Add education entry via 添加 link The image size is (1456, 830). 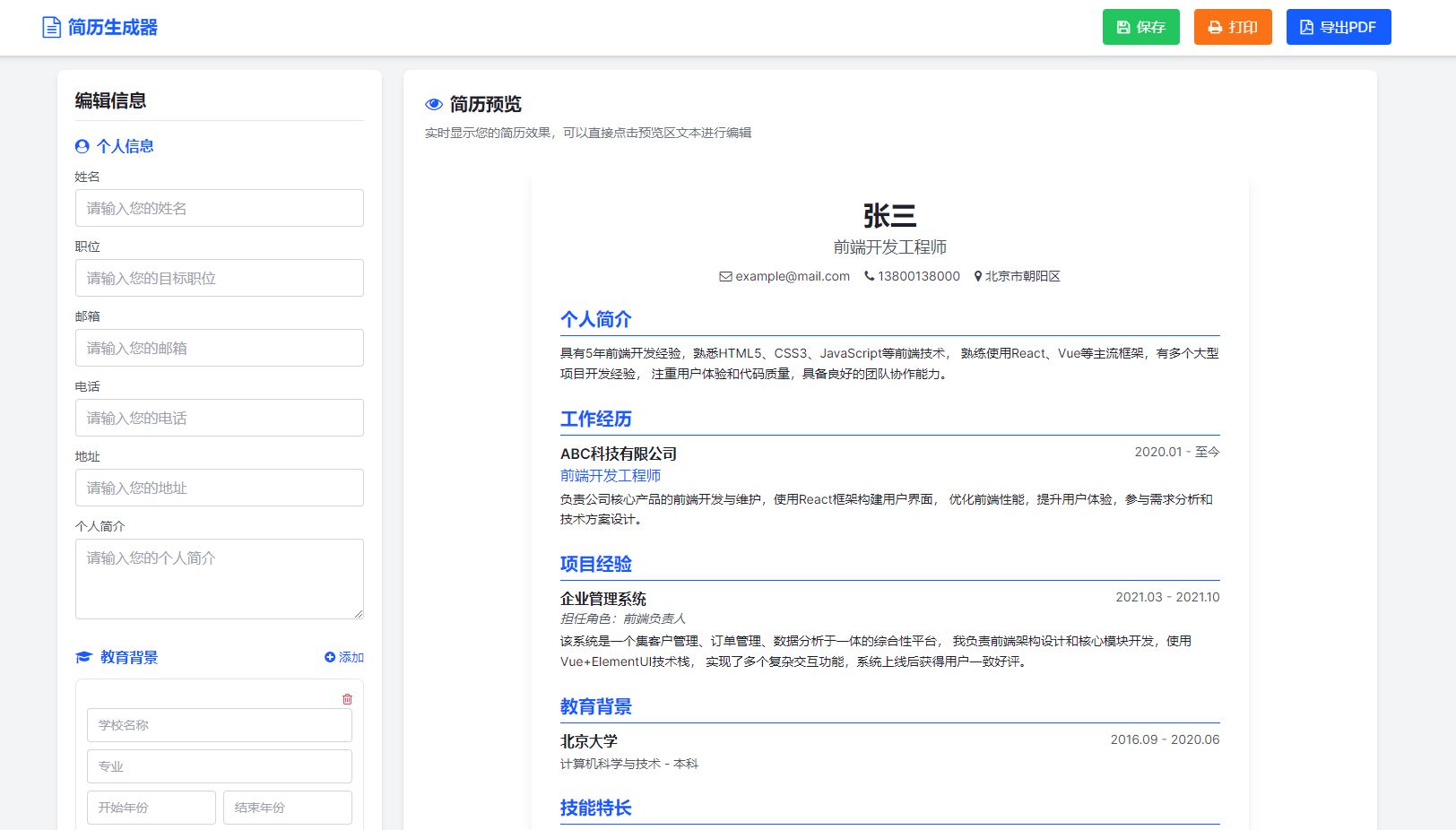pos(344,657)
